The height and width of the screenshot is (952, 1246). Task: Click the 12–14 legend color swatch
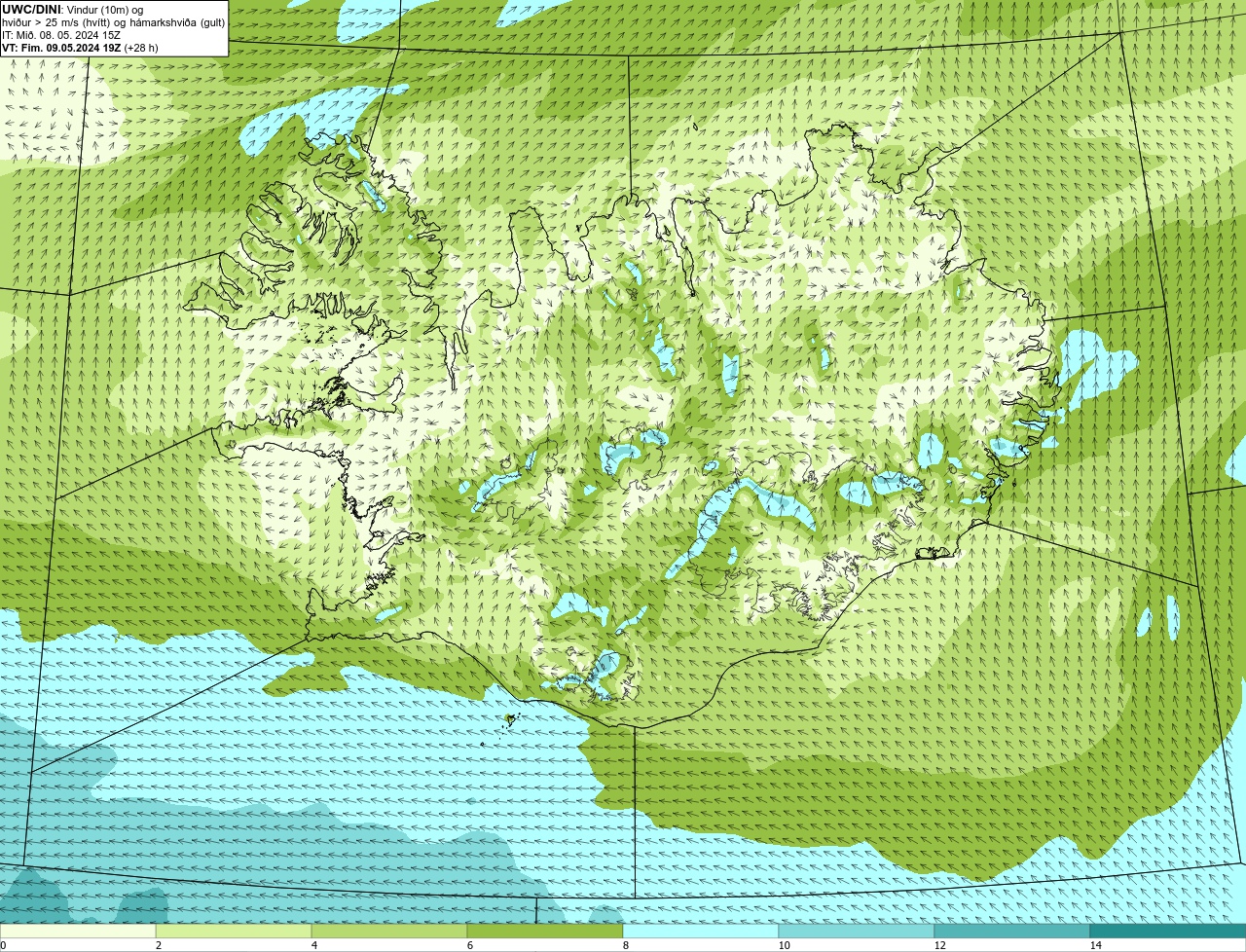(x=1012, y=932)
